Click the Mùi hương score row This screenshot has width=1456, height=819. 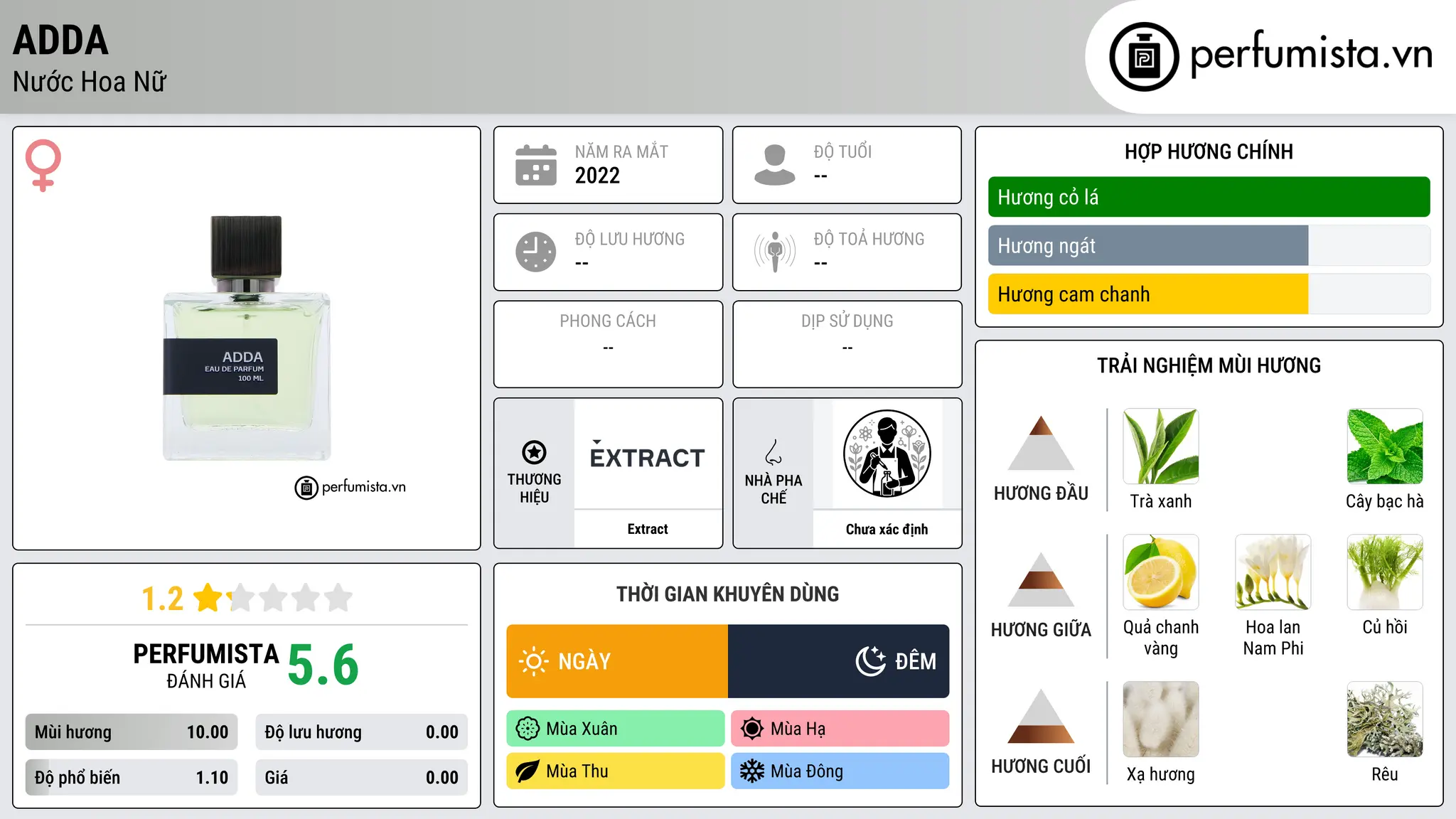pyautogui.click(x=132, y=732)
